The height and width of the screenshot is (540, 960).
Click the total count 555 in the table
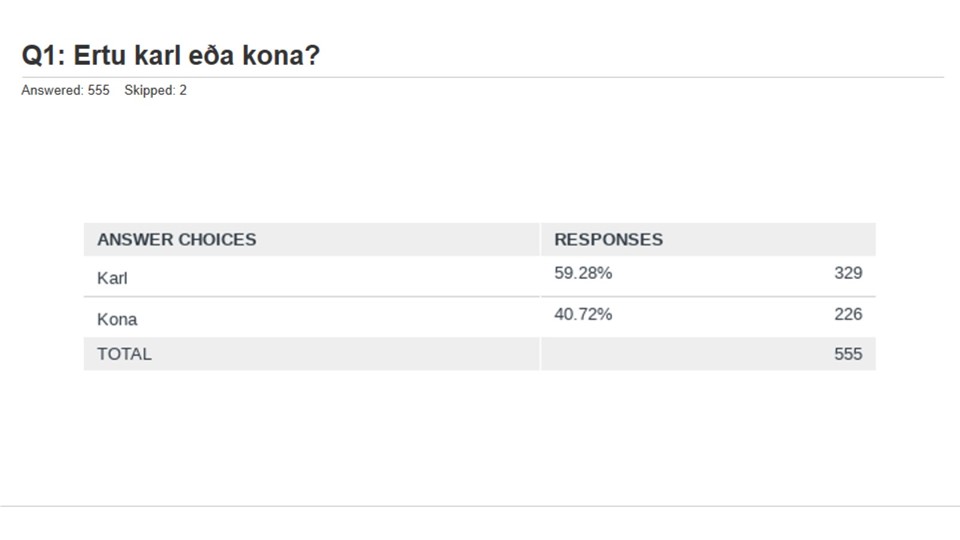tap(848, 354)
